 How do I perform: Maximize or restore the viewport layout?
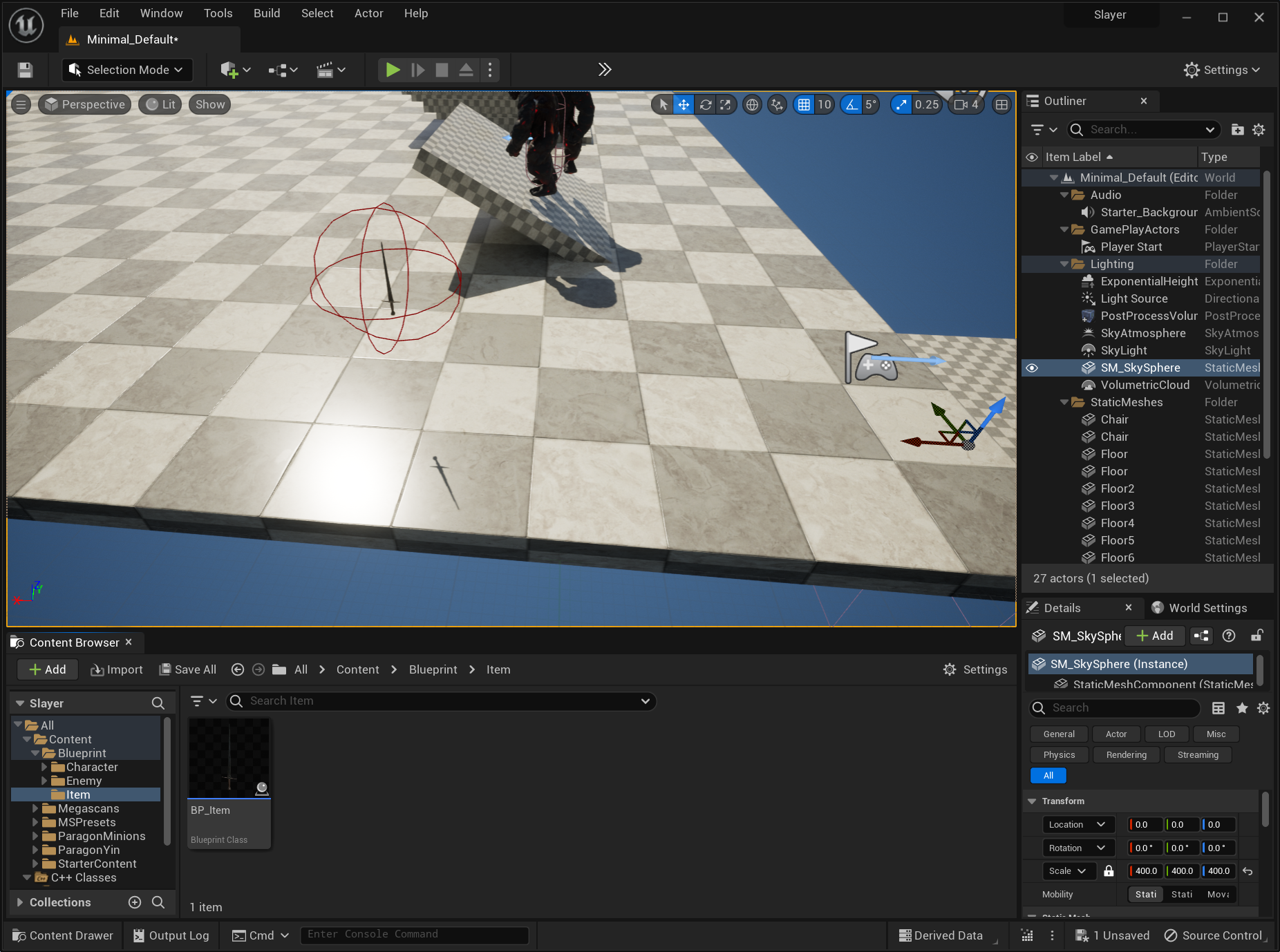click(x=1001, y=104)
